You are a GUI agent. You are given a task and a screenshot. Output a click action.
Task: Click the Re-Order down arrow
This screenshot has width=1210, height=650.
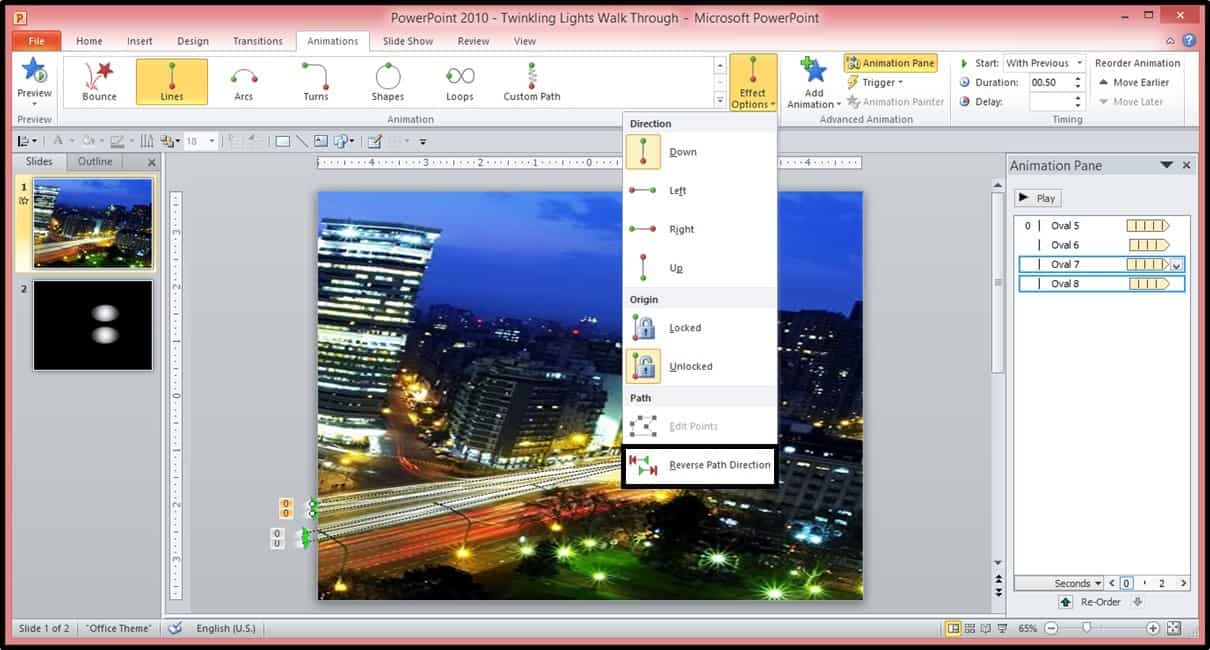1137,602
